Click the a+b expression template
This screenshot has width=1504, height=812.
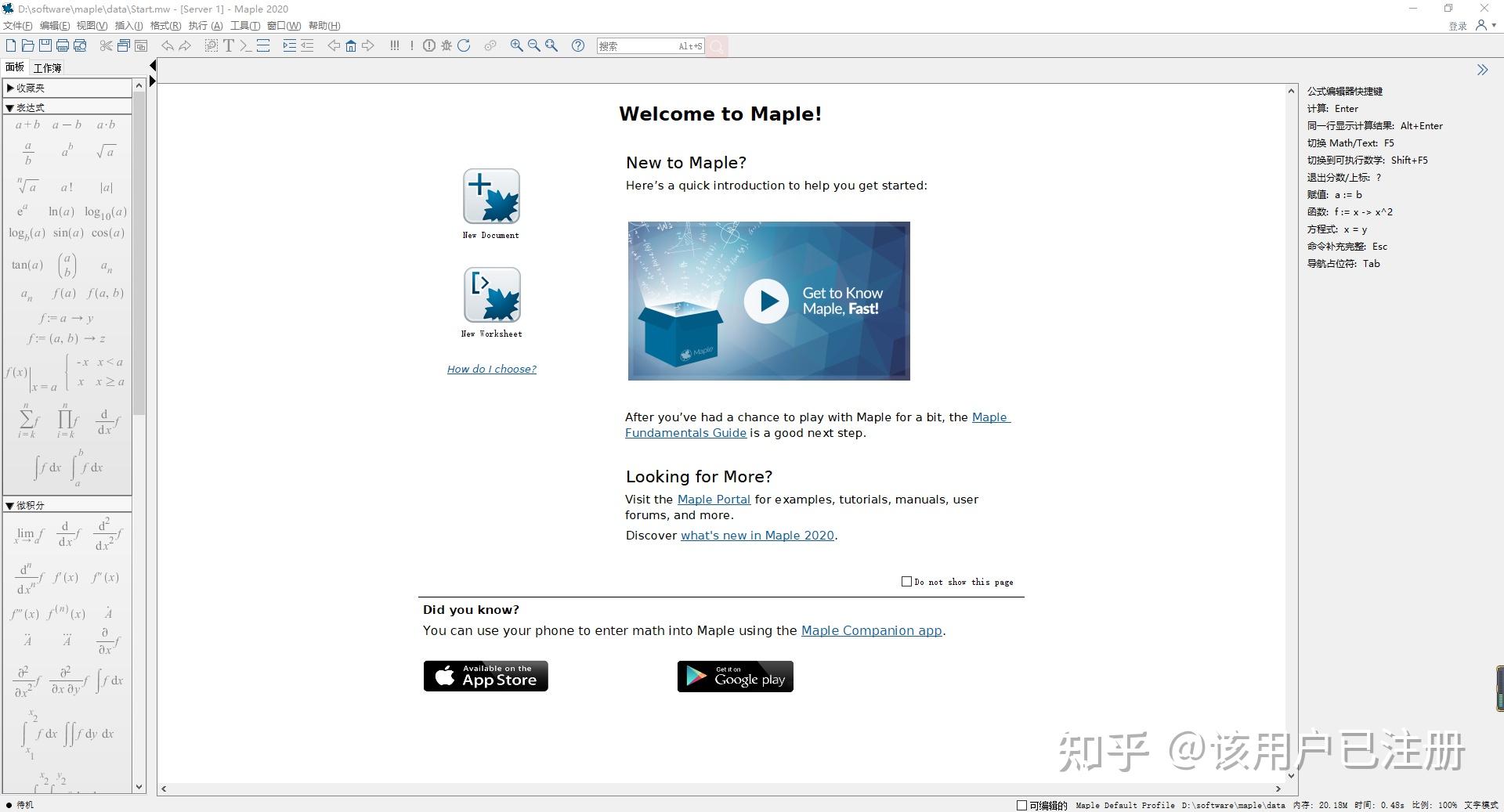tap(27, 124)
